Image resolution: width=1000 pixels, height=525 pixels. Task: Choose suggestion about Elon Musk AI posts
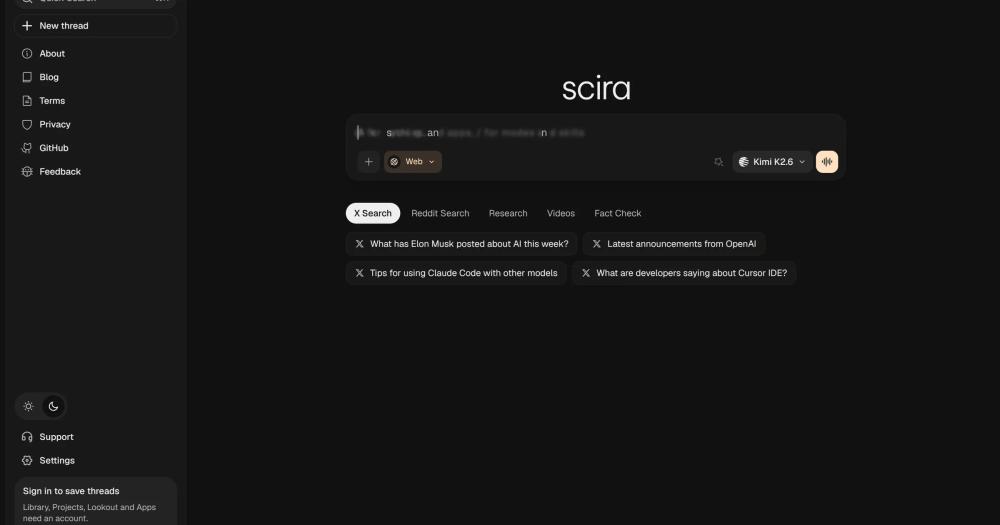tap(462, 244)
